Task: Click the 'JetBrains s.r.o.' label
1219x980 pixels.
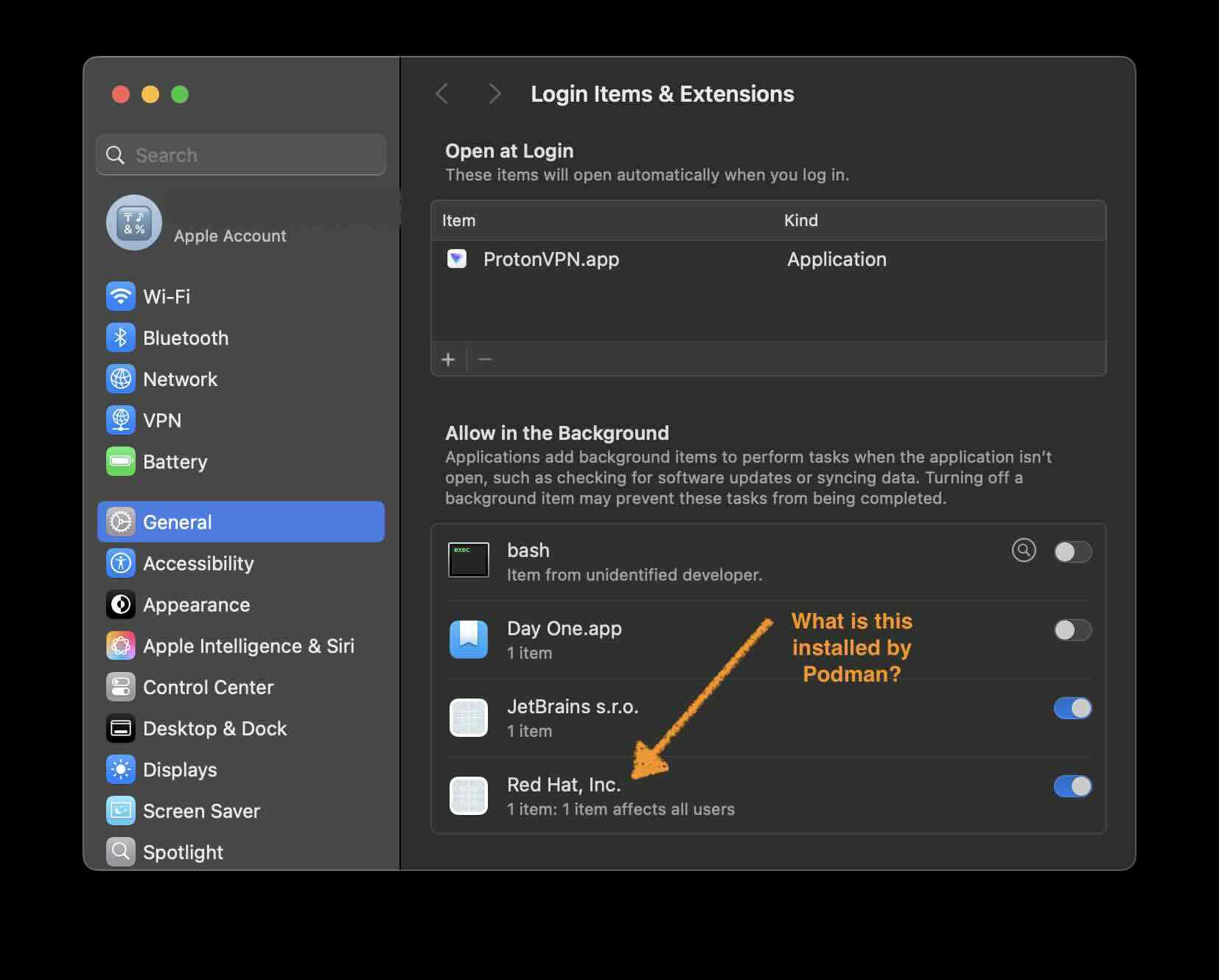Action: tap(573, 707)
